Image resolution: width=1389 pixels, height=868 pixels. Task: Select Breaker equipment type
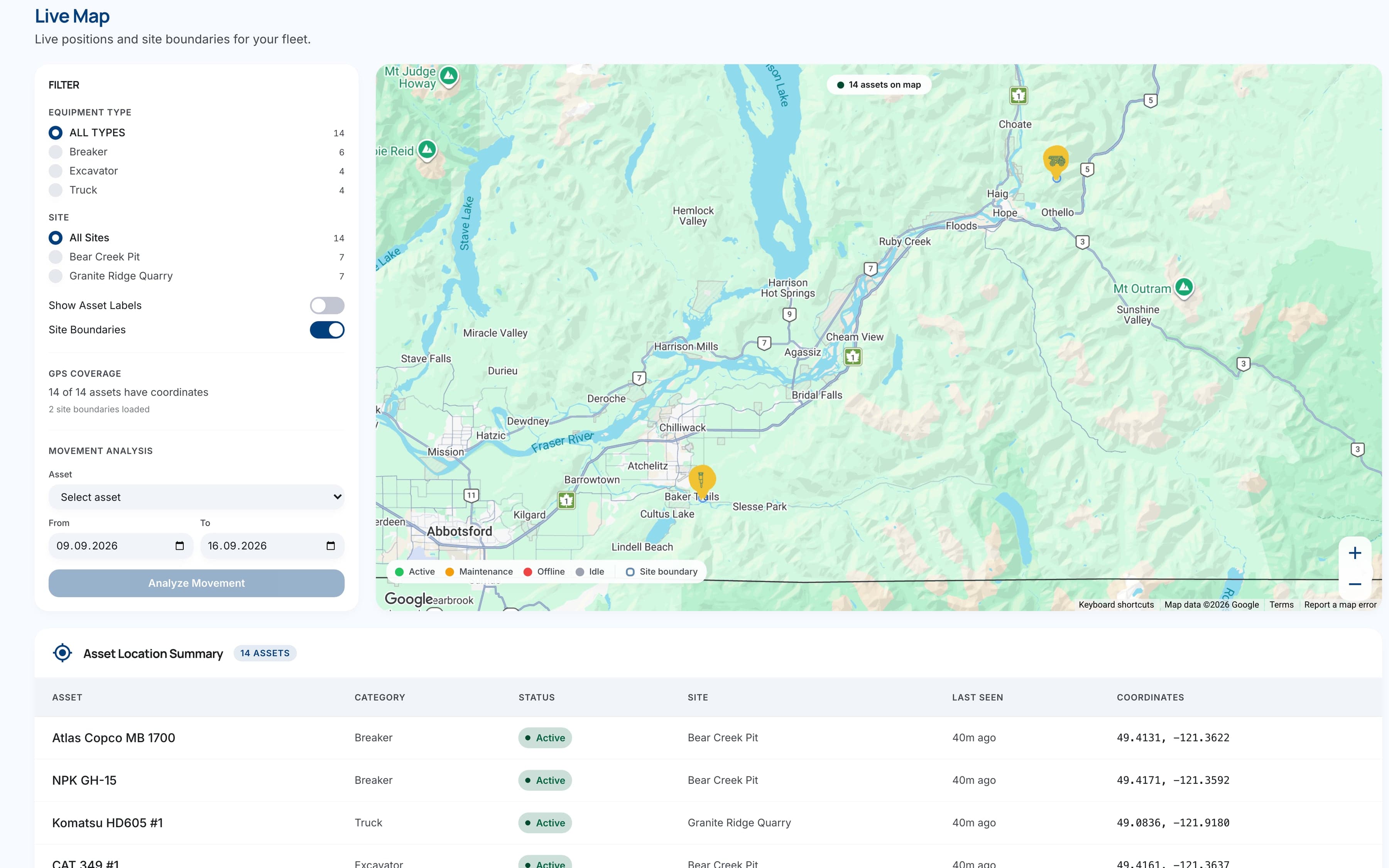tap(196, 152)
